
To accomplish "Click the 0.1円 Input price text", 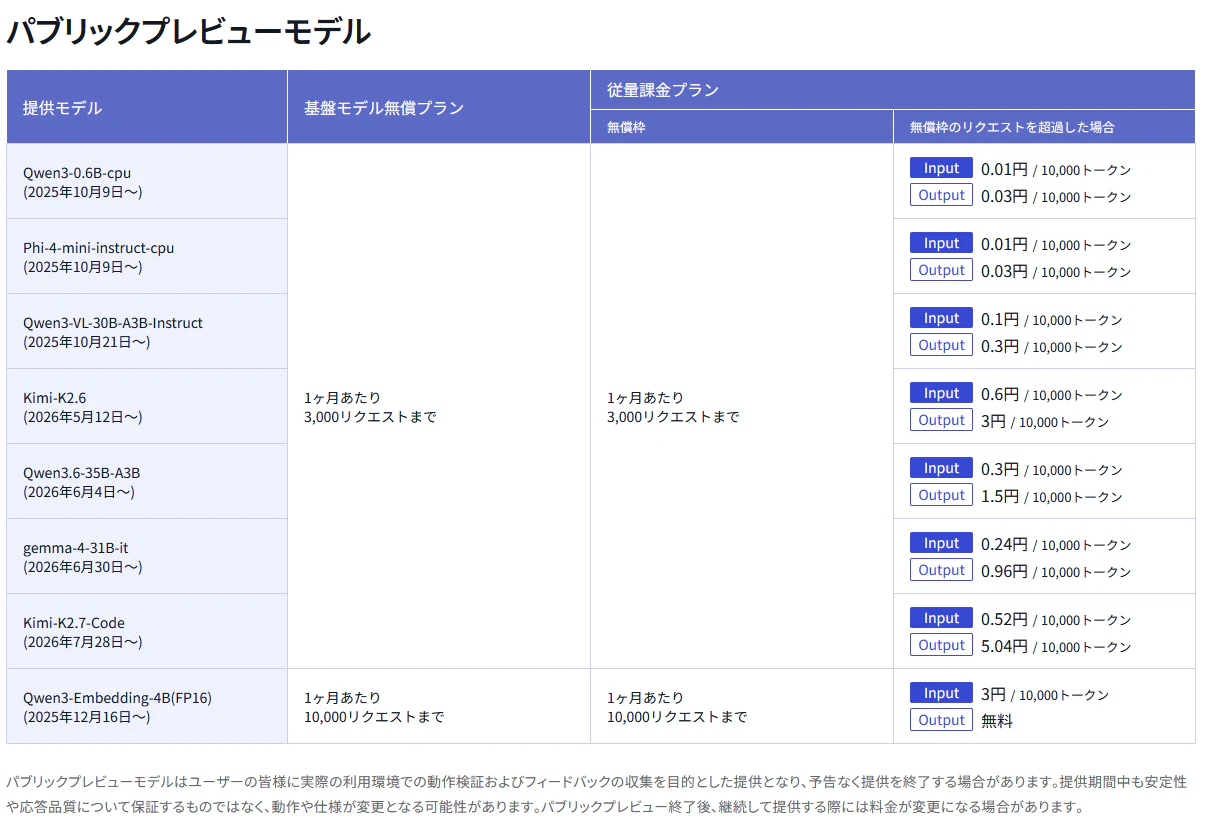I will (1000, 320).
